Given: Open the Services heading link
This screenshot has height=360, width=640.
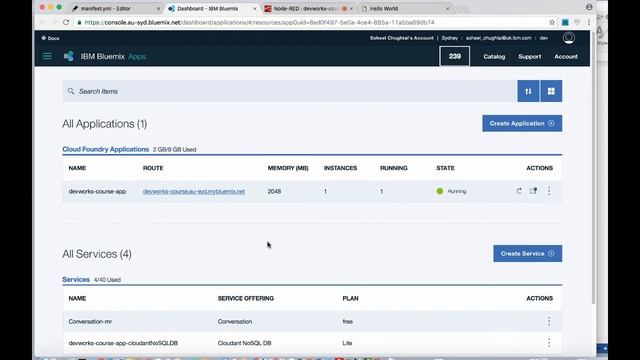Looking at the screenshot, I should [76, 280].
